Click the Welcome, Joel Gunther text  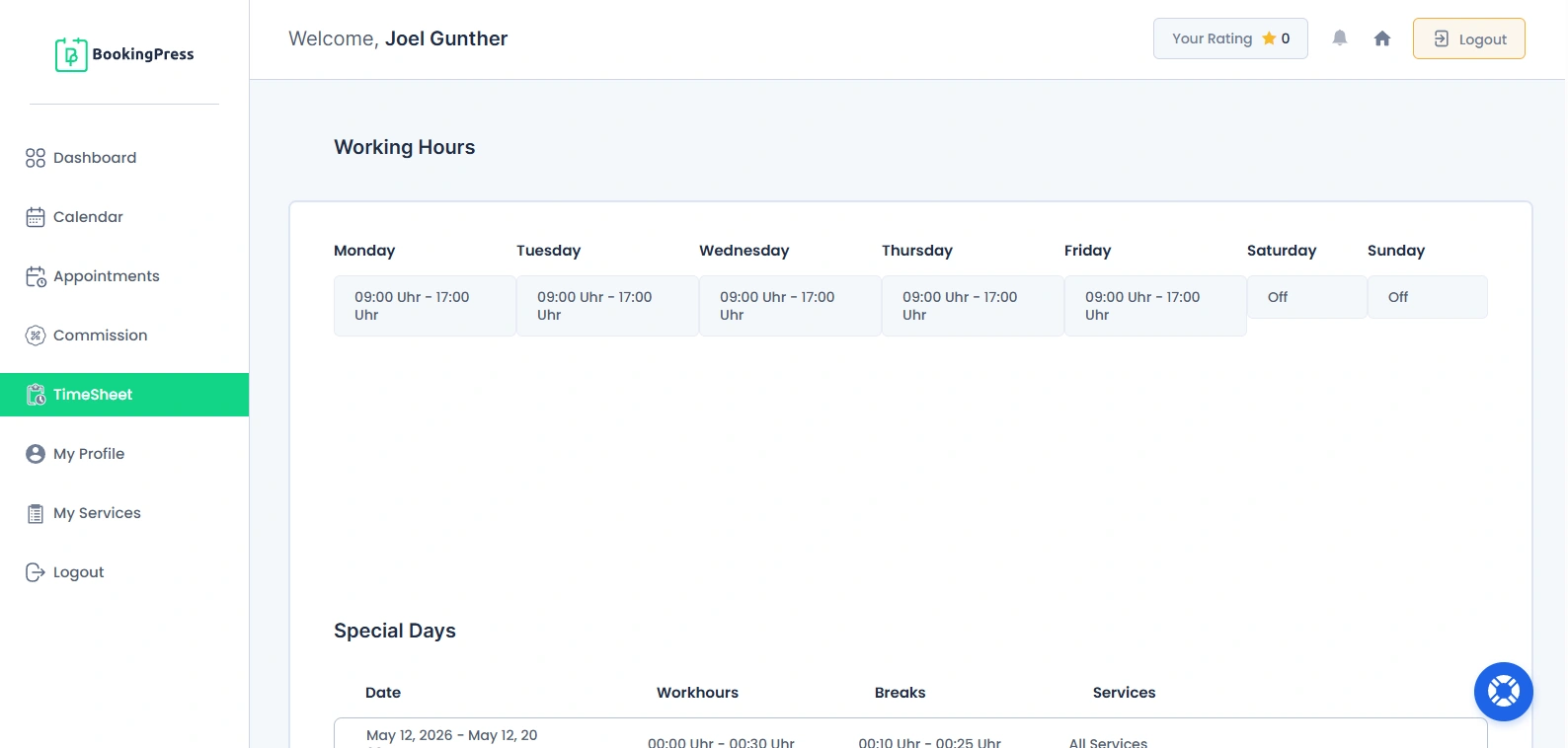coord(398,38)
